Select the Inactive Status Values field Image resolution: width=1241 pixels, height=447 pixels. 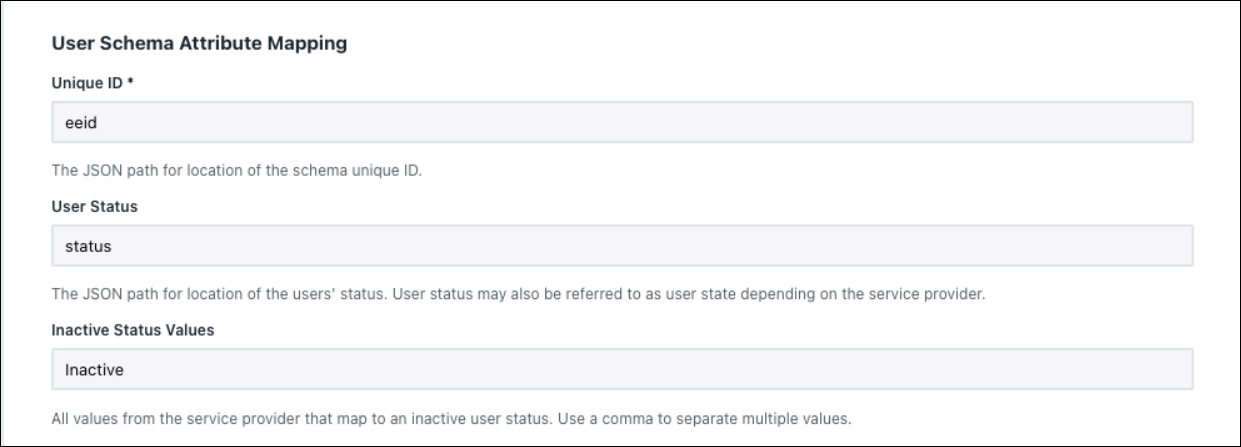[x=620, y=368]
